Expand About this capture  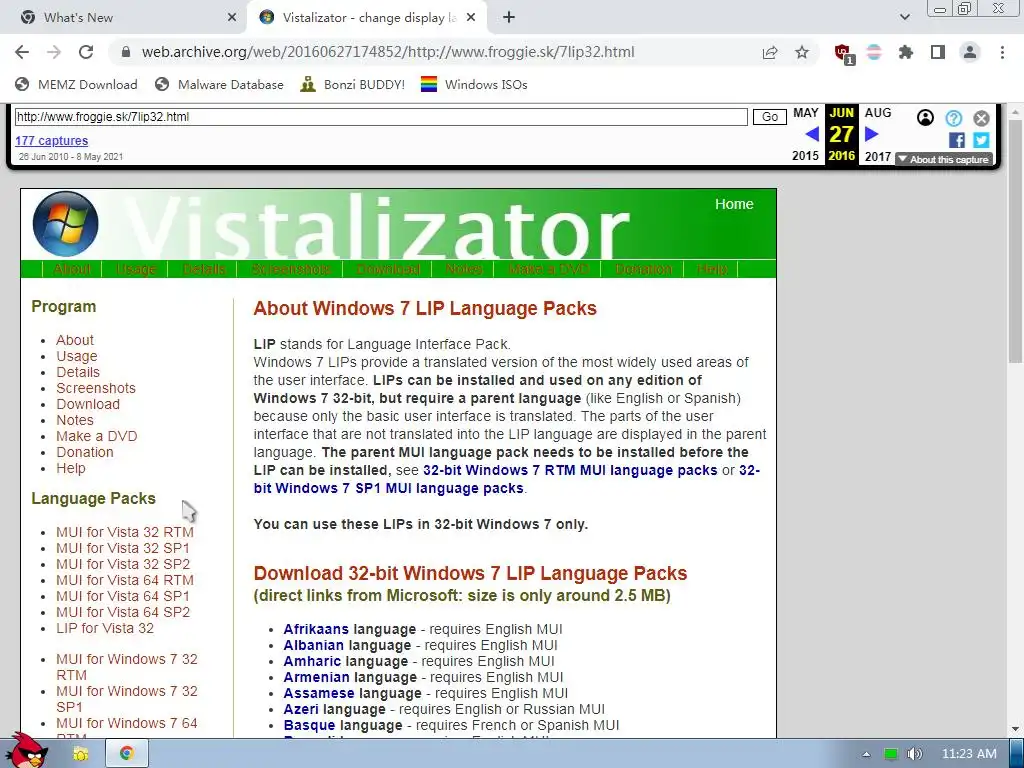[x=944, y=159]
